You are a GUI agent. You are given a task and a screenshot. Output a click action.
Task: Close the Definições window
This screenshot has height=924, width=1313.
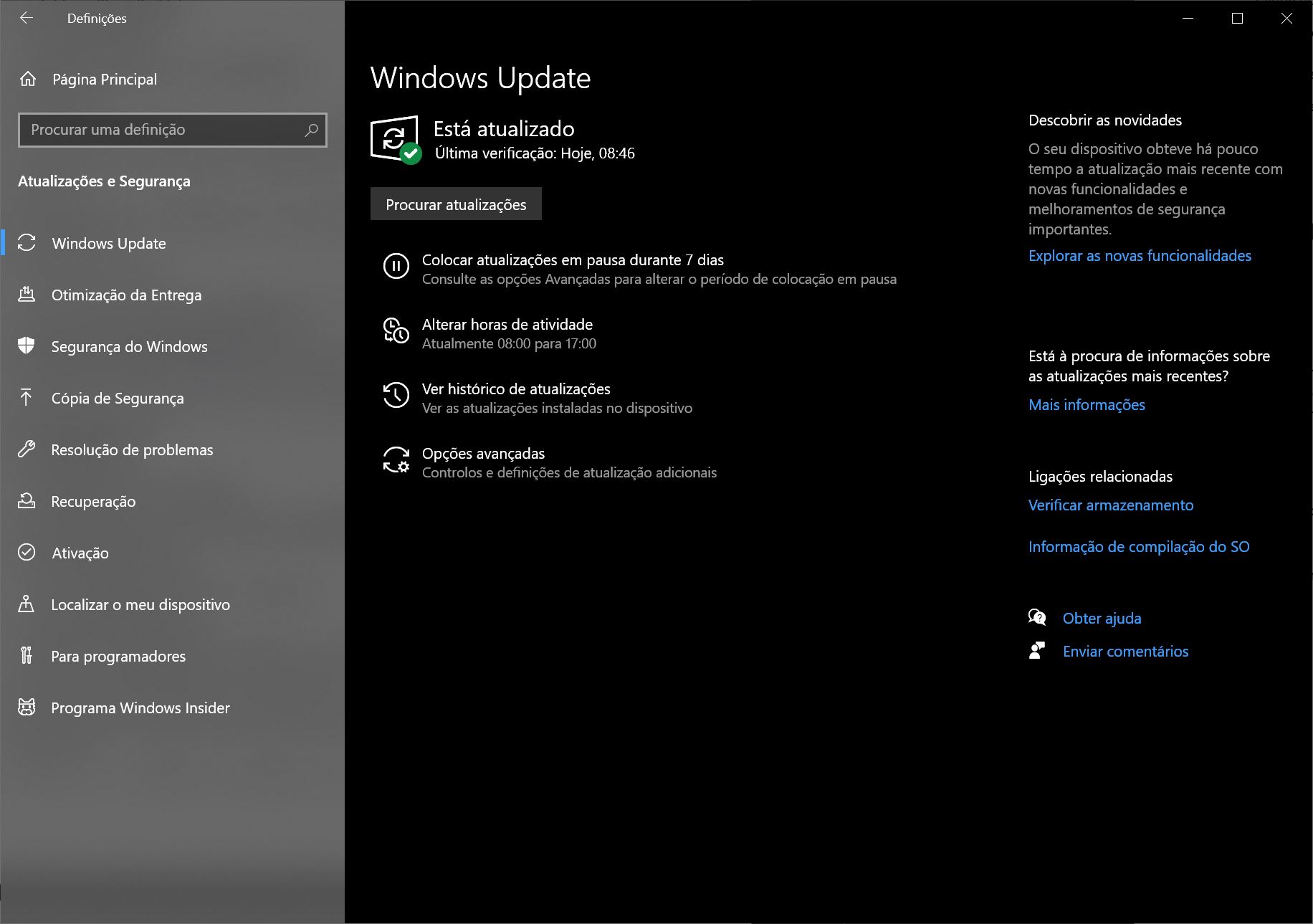pos(1286,18)
